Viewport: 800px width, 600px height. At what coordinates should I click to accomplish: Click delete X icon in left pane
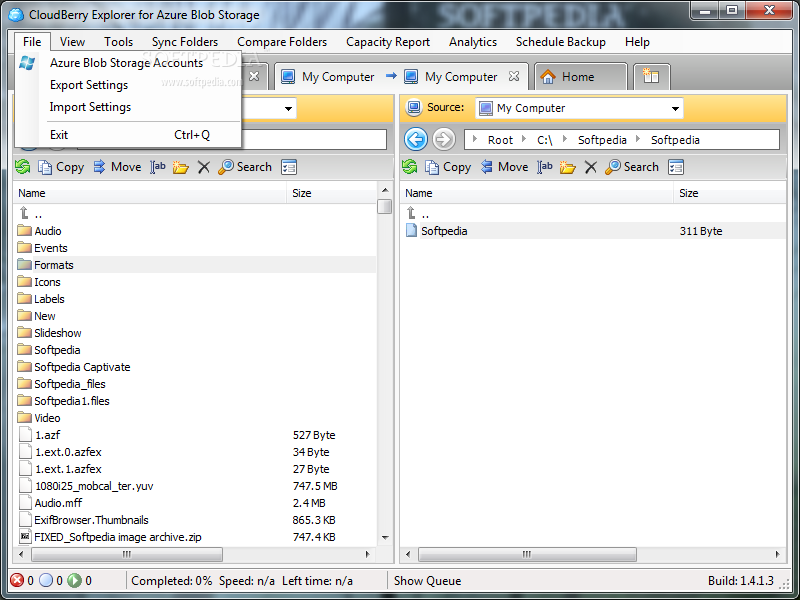coord(204,167)
